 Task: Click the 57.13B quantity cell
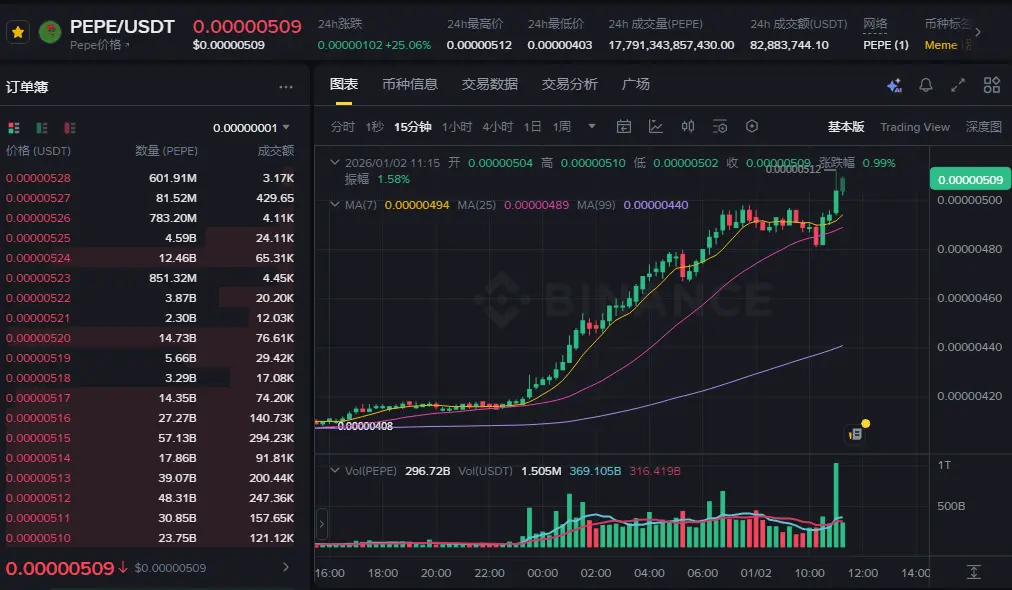(177, 438)
